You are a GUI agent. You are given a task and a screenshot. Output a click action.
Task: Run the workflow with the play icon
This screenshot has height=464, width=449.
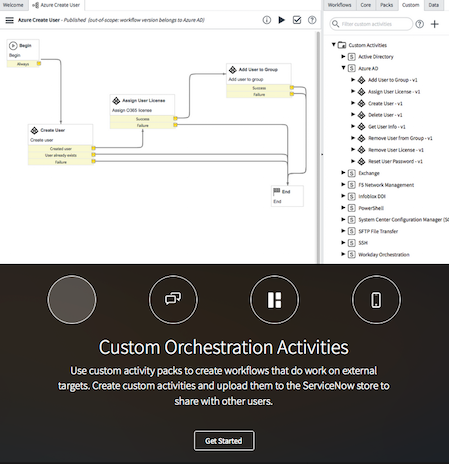click(x=282, y=20)
